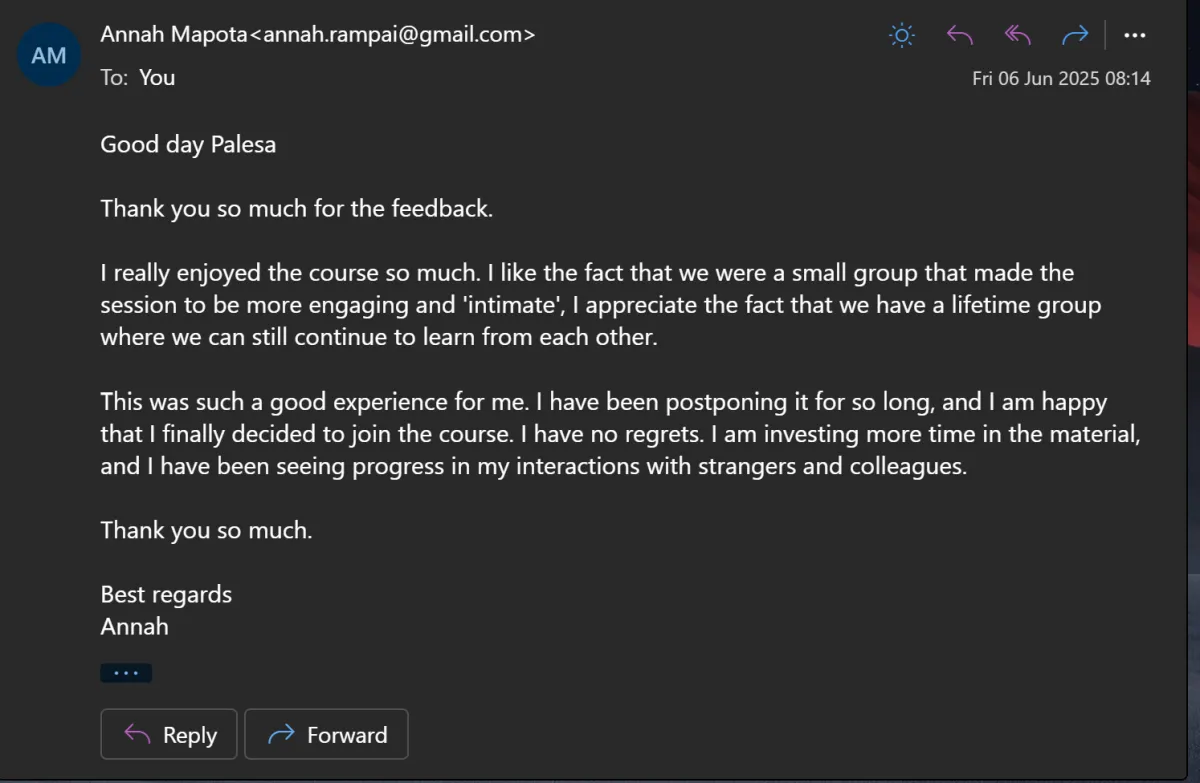Click paragraph starting 'I really enjoyed the course'
This screenshot has width=1200, height=783.
point(600,304)
